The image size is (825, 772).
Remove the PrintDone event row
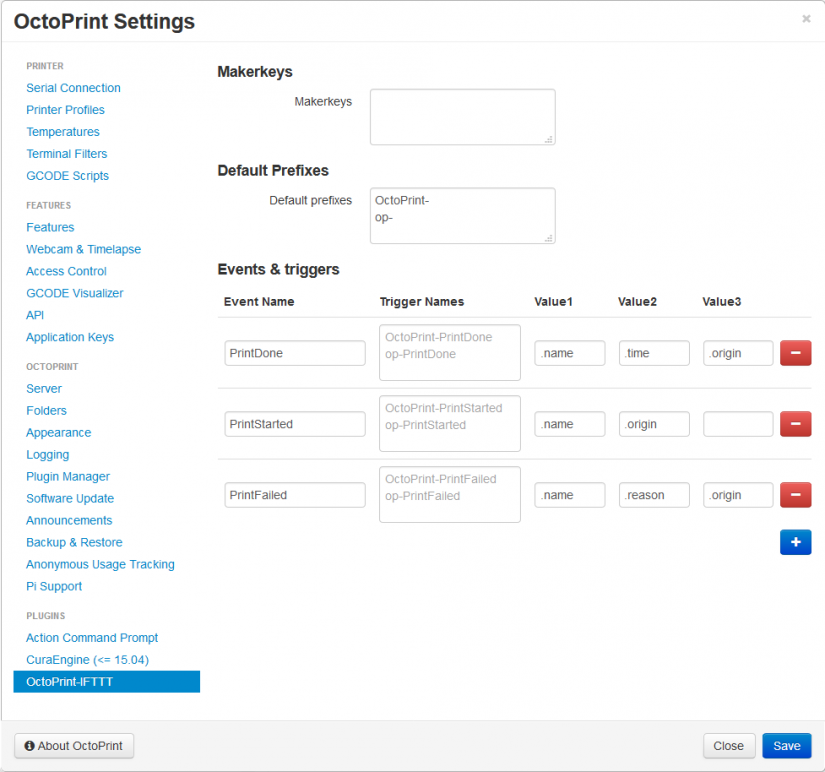795,353
